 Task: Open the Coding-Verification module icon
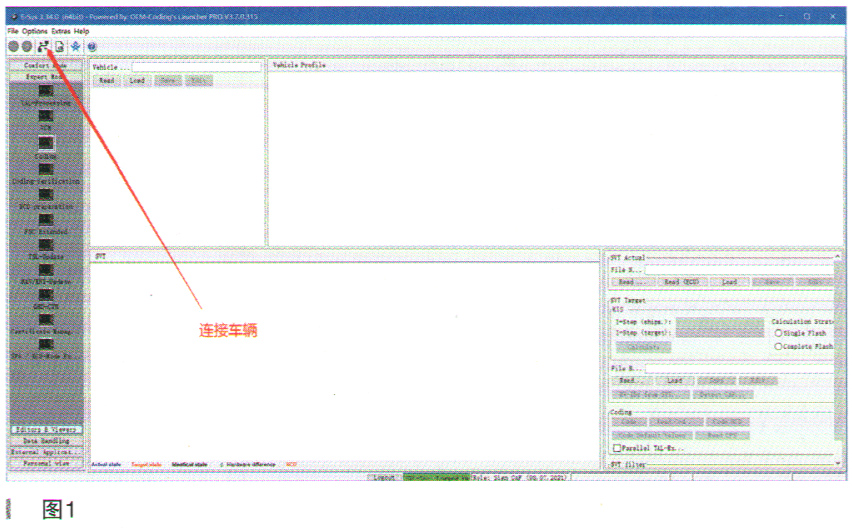[46, 168]
